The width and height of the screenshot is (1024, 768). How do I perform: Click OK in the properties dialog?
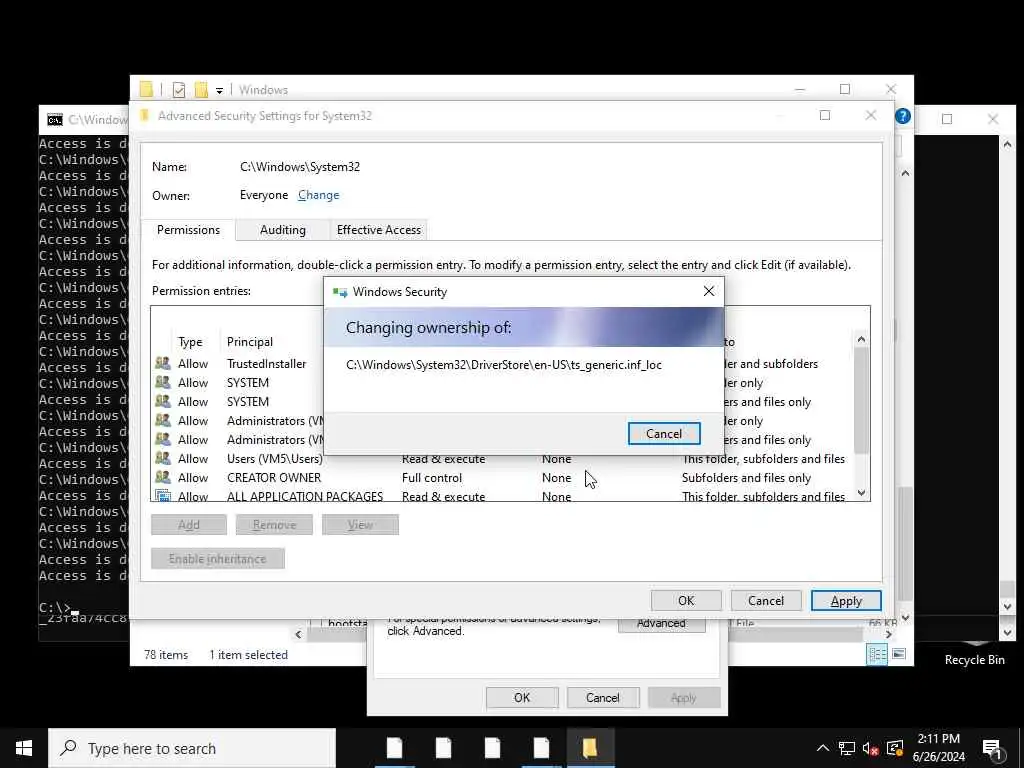[522, 697]
